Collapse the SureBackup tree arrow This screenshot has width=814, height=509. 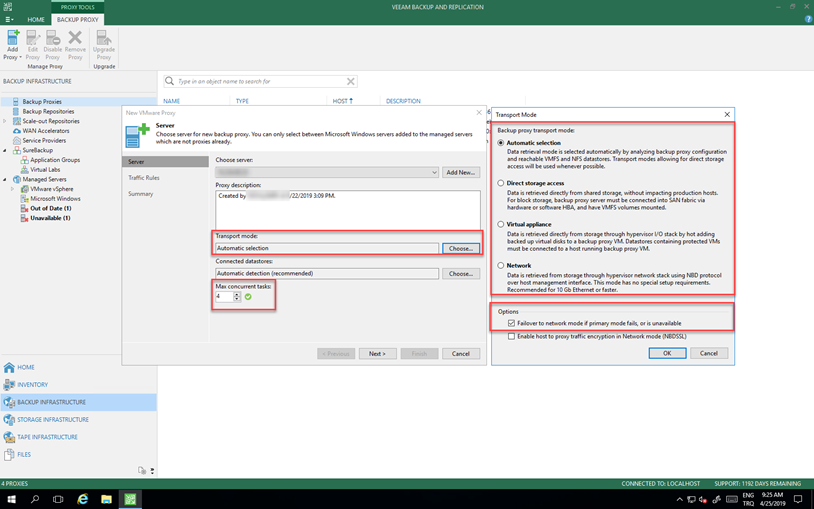click(x=5, y=150)
